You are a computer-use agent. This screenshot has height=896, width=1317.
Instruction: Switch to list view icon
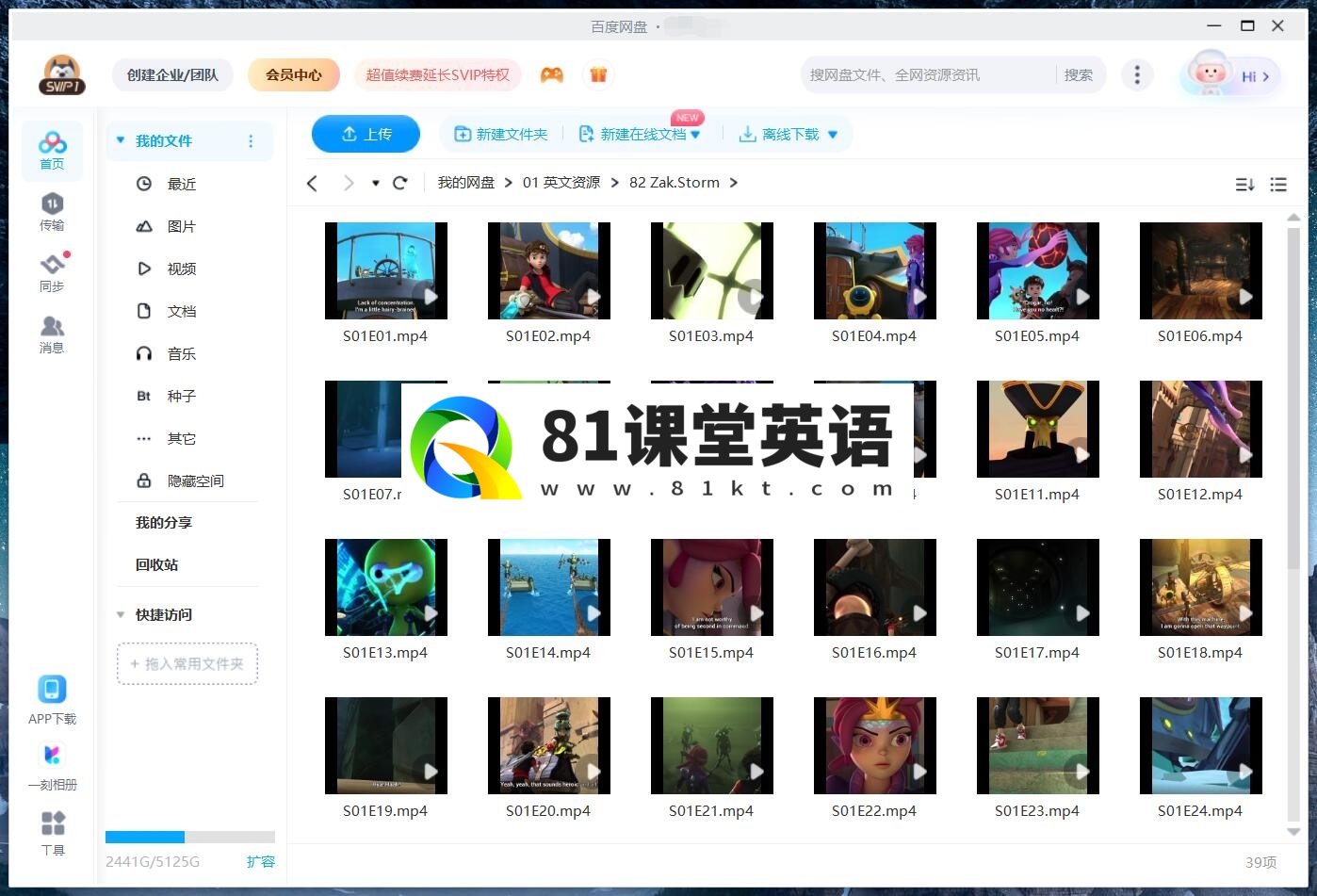1278,185
